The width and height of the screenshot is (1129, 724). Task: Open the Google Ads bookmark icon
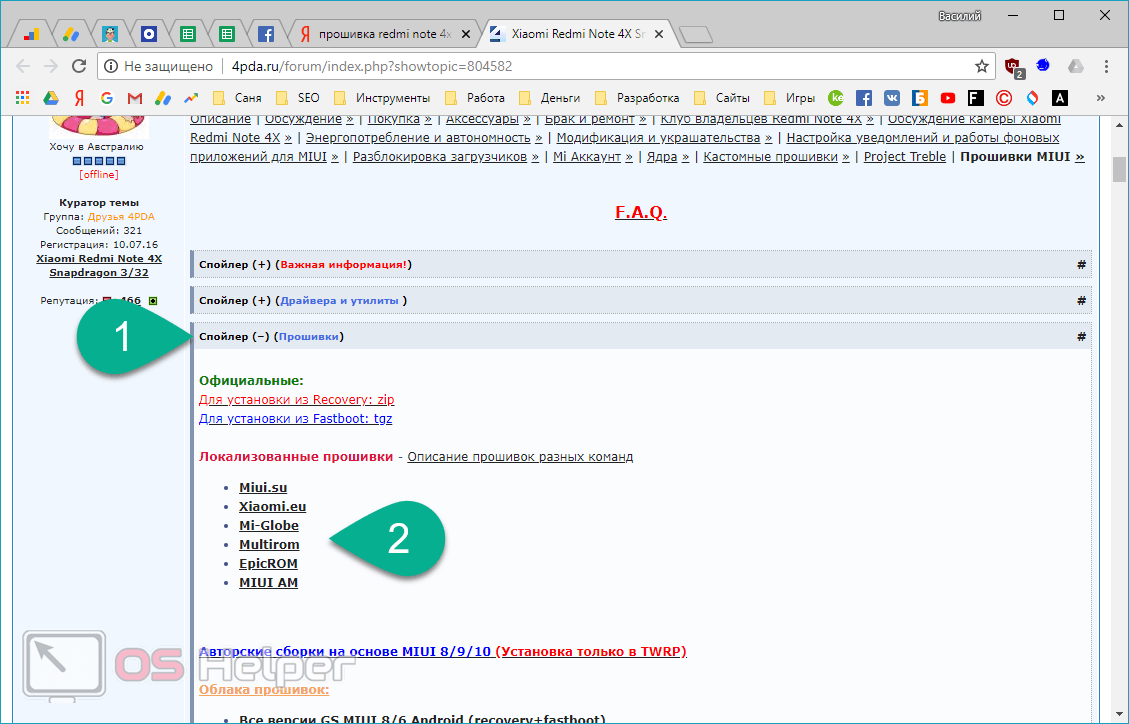(x=163, y=98)
